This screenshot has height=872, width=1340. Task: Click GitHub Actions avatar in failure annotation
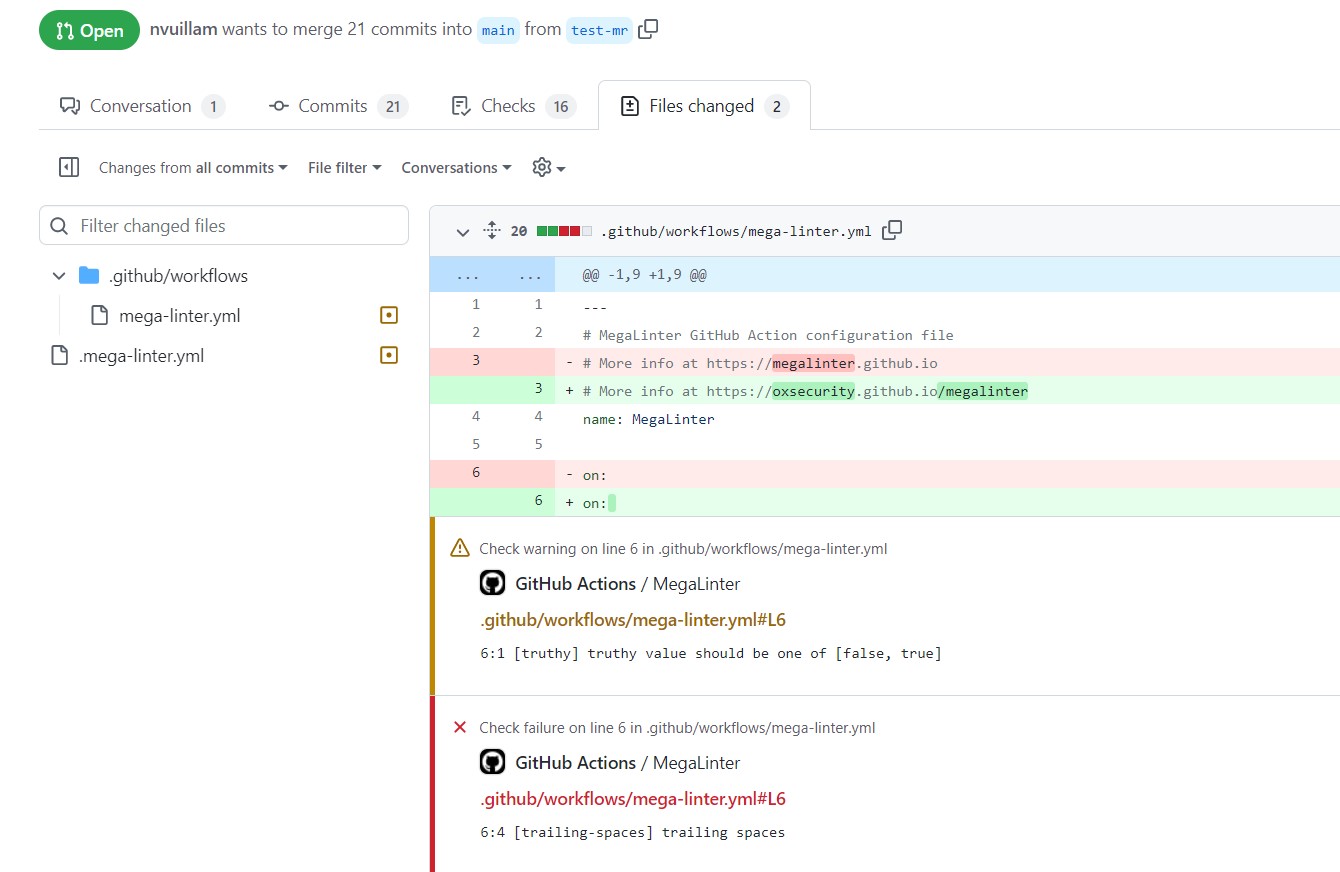(x=492, y=762)
